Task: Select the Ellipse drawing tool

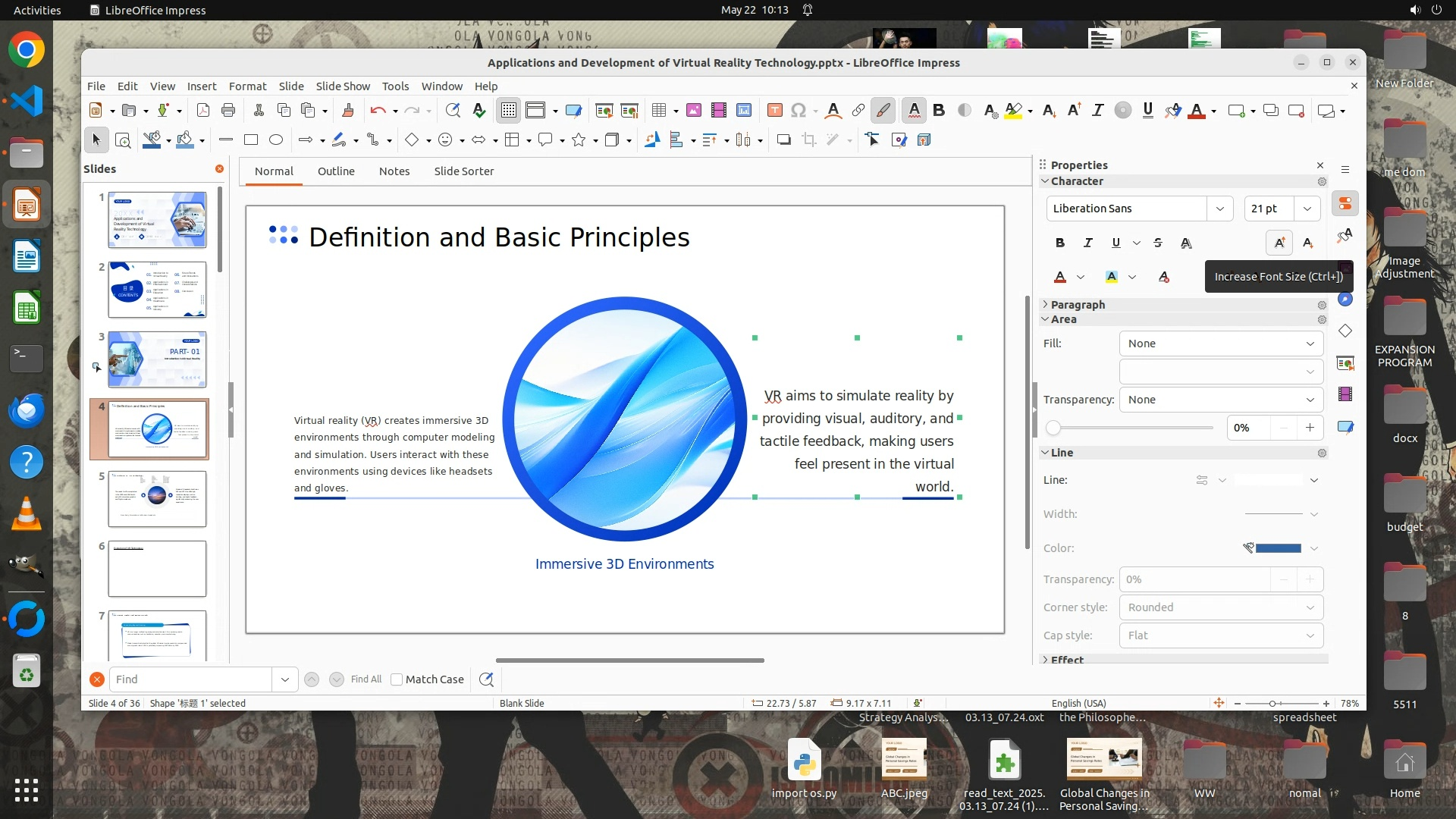Action: tap(276, 140)
